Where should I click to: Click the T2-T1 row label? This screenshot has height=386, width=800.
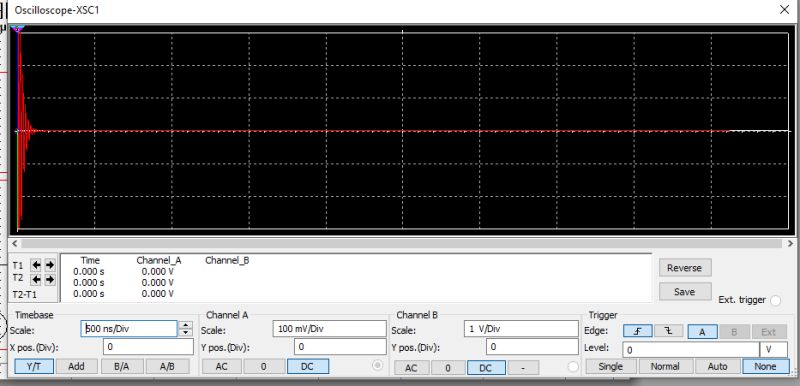[24, 295]
